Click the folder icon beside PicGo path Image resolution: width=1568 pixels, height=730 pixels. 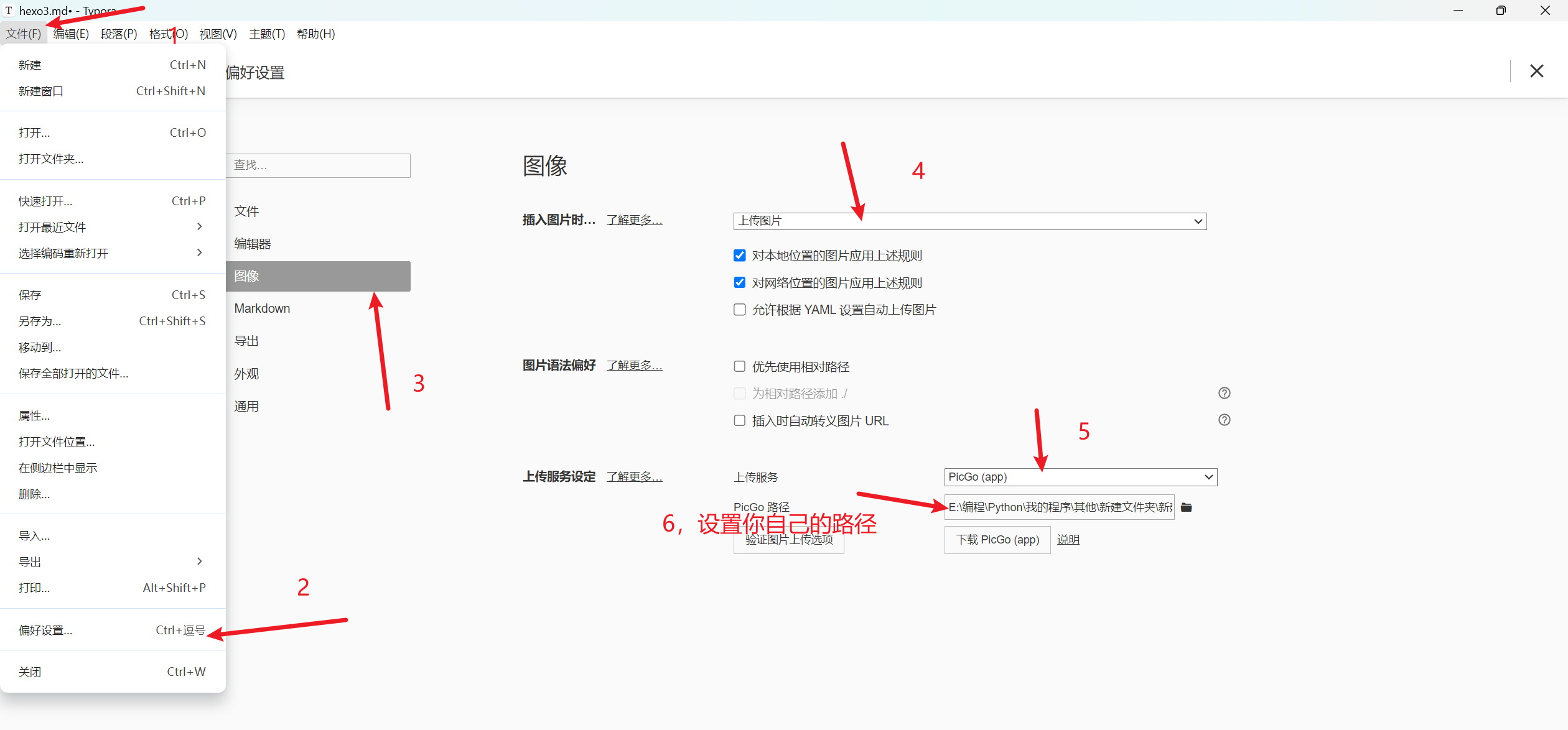click(1186, 507)
